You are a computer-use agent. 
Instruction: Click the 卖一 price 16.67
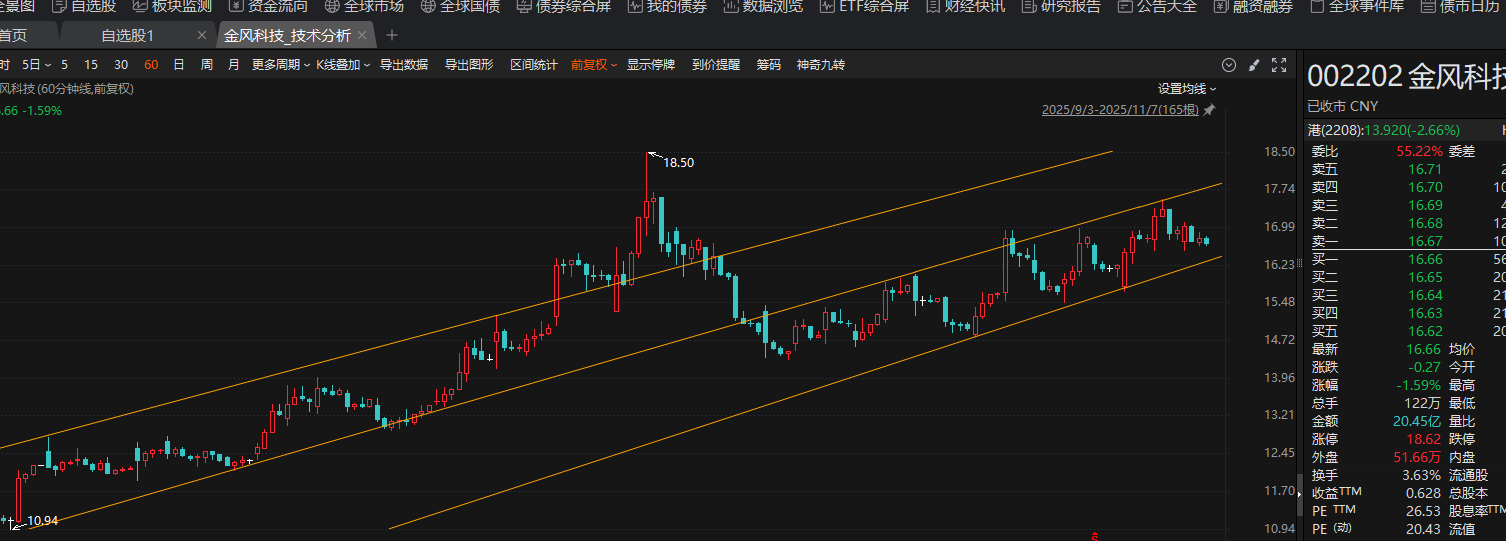click(x=1426, y=241)
